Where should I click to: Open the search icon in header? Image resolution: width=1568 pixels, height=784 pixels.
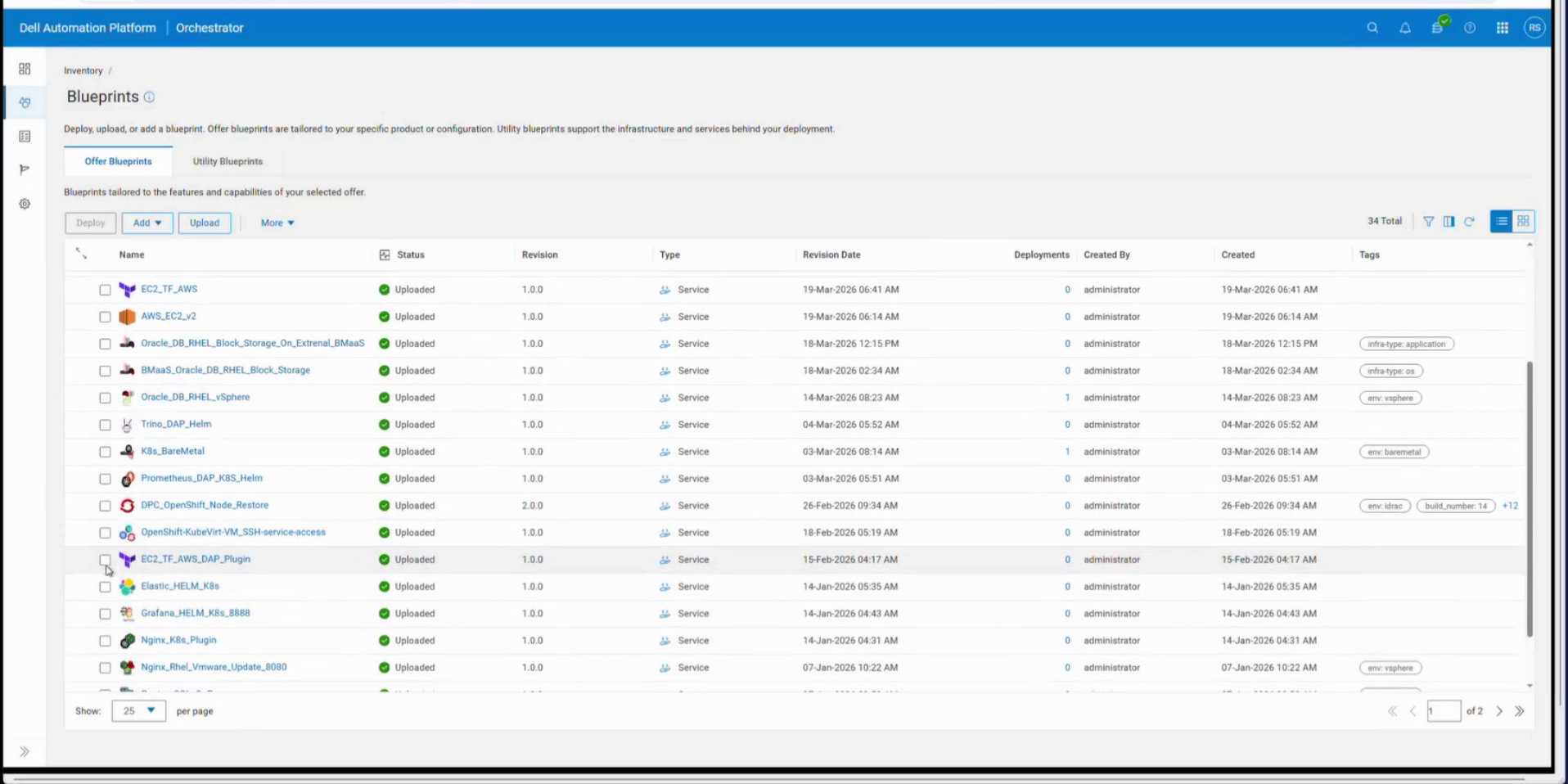1372,28
